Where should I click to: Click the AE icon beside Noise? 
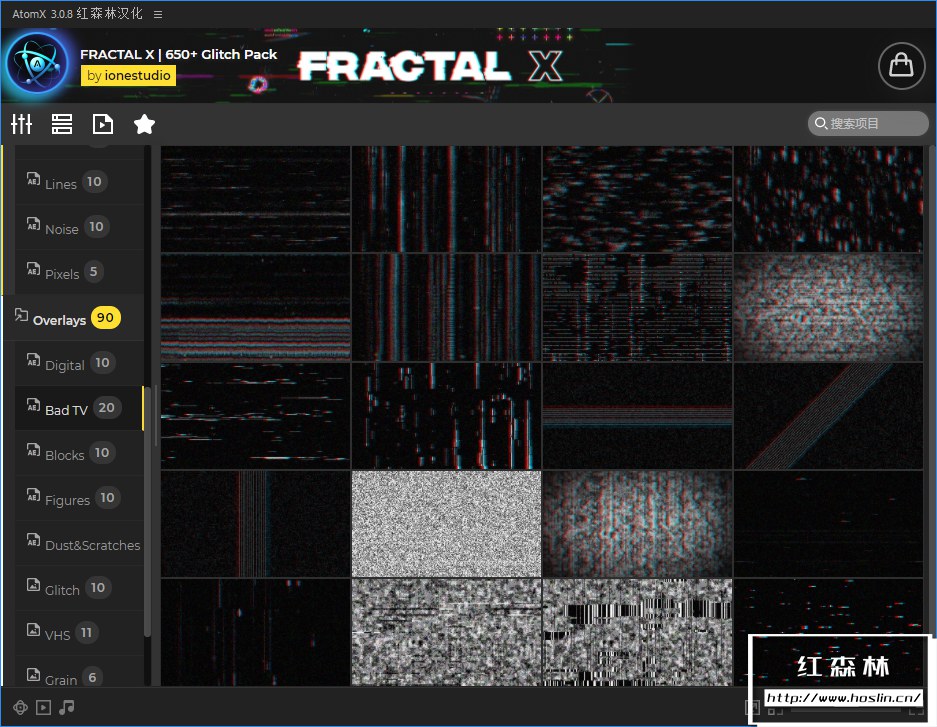(x=33, y=224)
